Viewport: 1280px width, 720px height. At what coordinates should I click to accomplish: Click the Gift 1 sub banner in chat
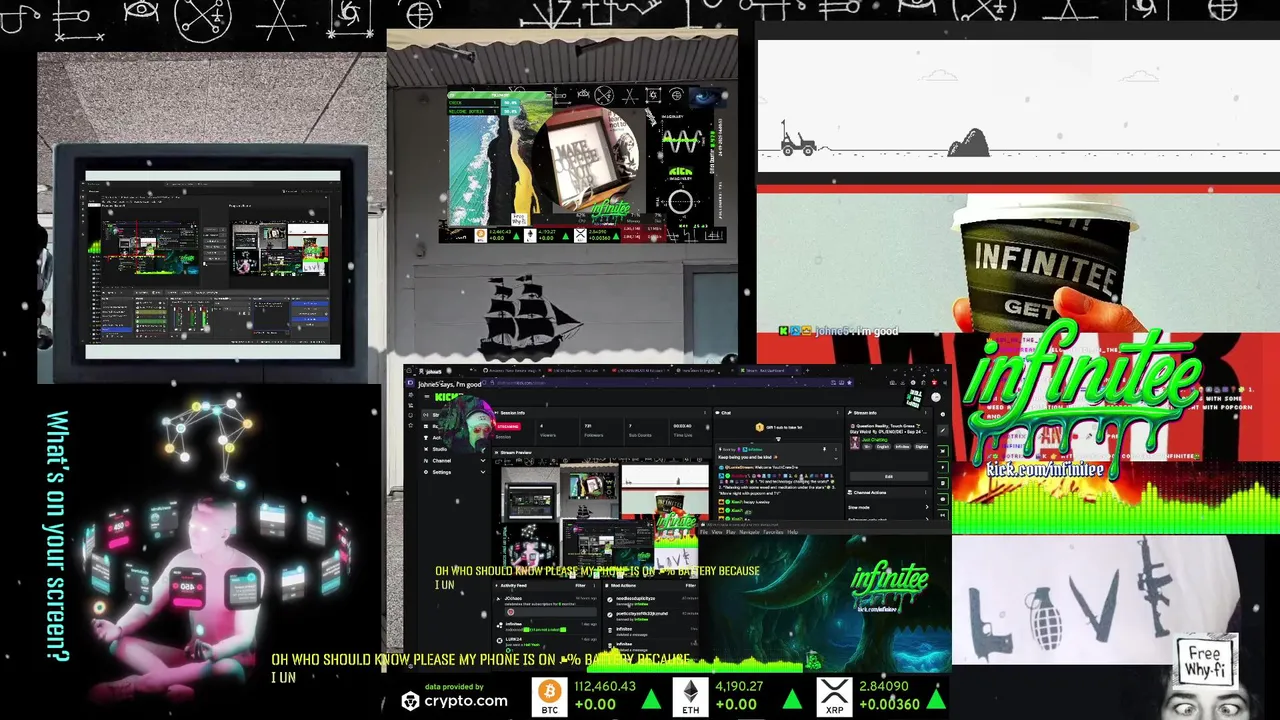[779, 427]
